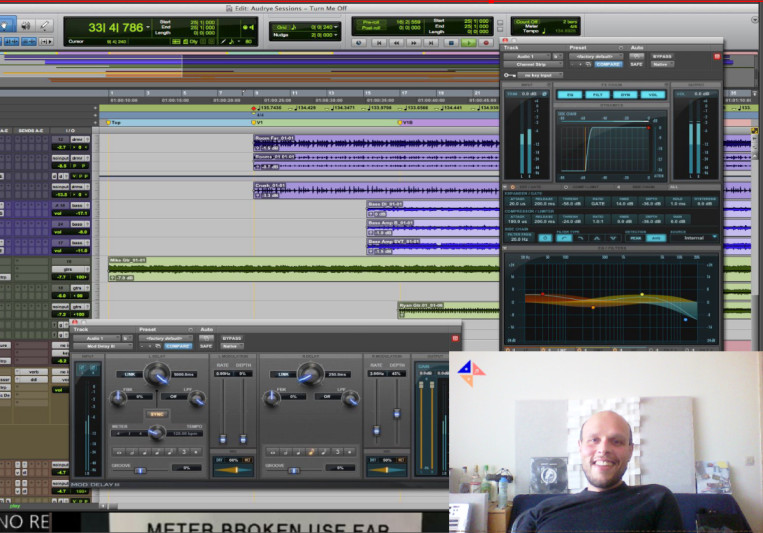The height and width of the screenshot is (533, 763).
Task: Select PEAK detection in Channel Strip
Action: click(x=636, y=238)
